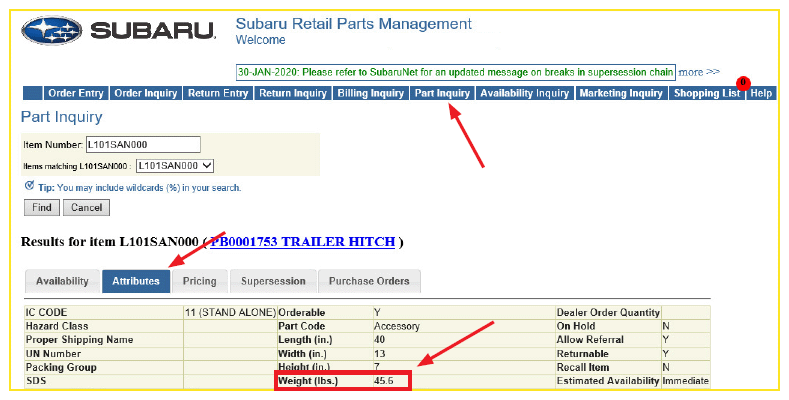Click the 'Estimated Availability' label
Viewport: 789px width, 400px height.
point(607,381)
